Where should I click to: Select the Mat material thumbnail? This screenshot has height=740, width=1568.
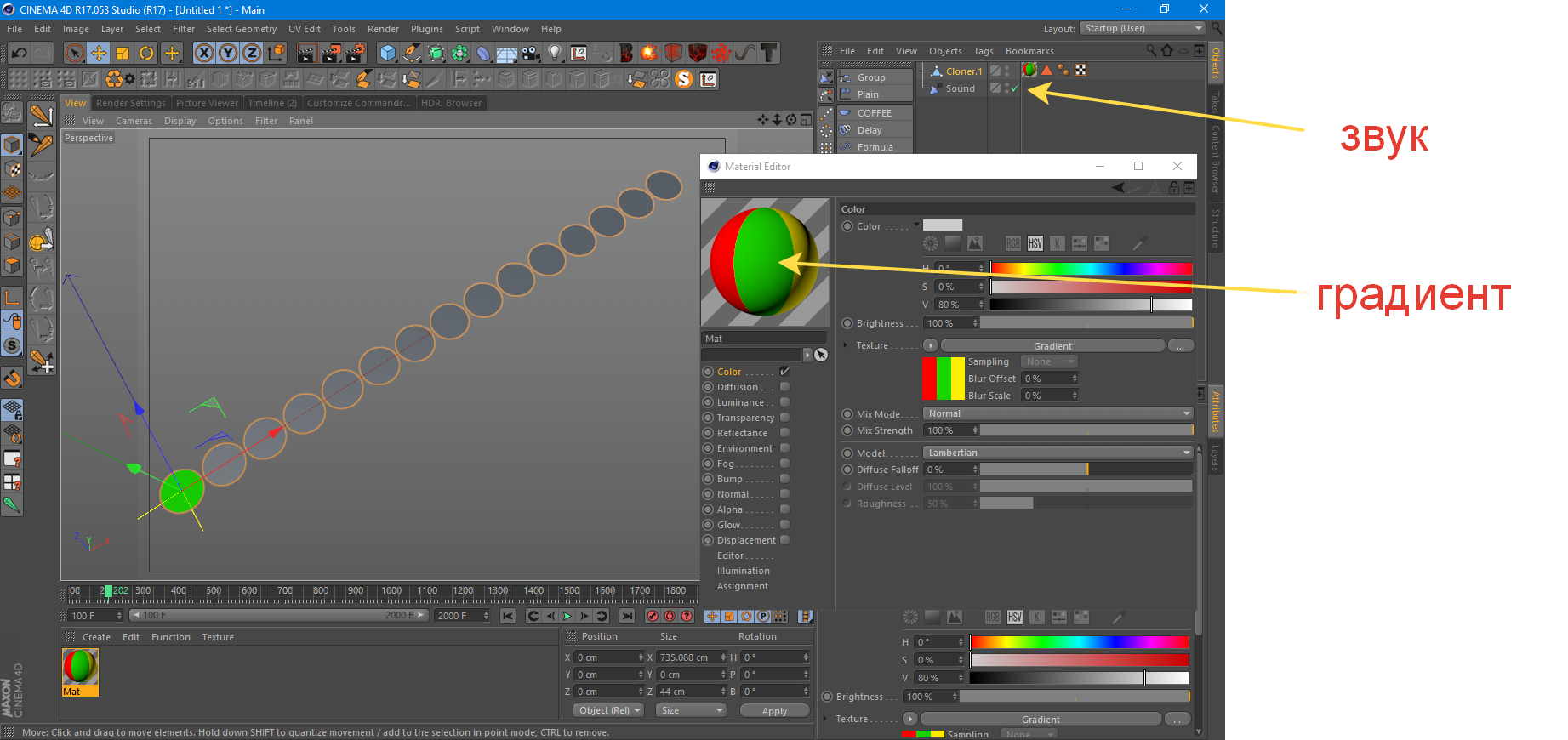pyautogui.click(x=80, y=672)
